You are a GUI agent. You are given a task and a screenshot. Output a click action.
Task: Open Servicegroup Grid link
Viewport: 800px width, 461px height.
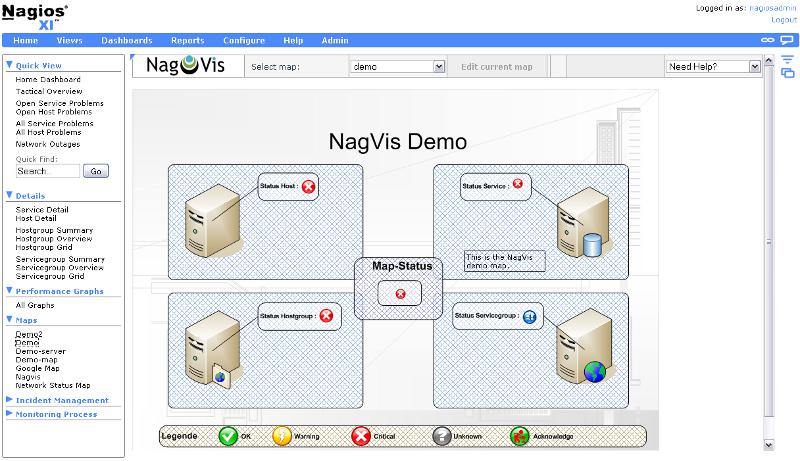(x=50, y=276)
